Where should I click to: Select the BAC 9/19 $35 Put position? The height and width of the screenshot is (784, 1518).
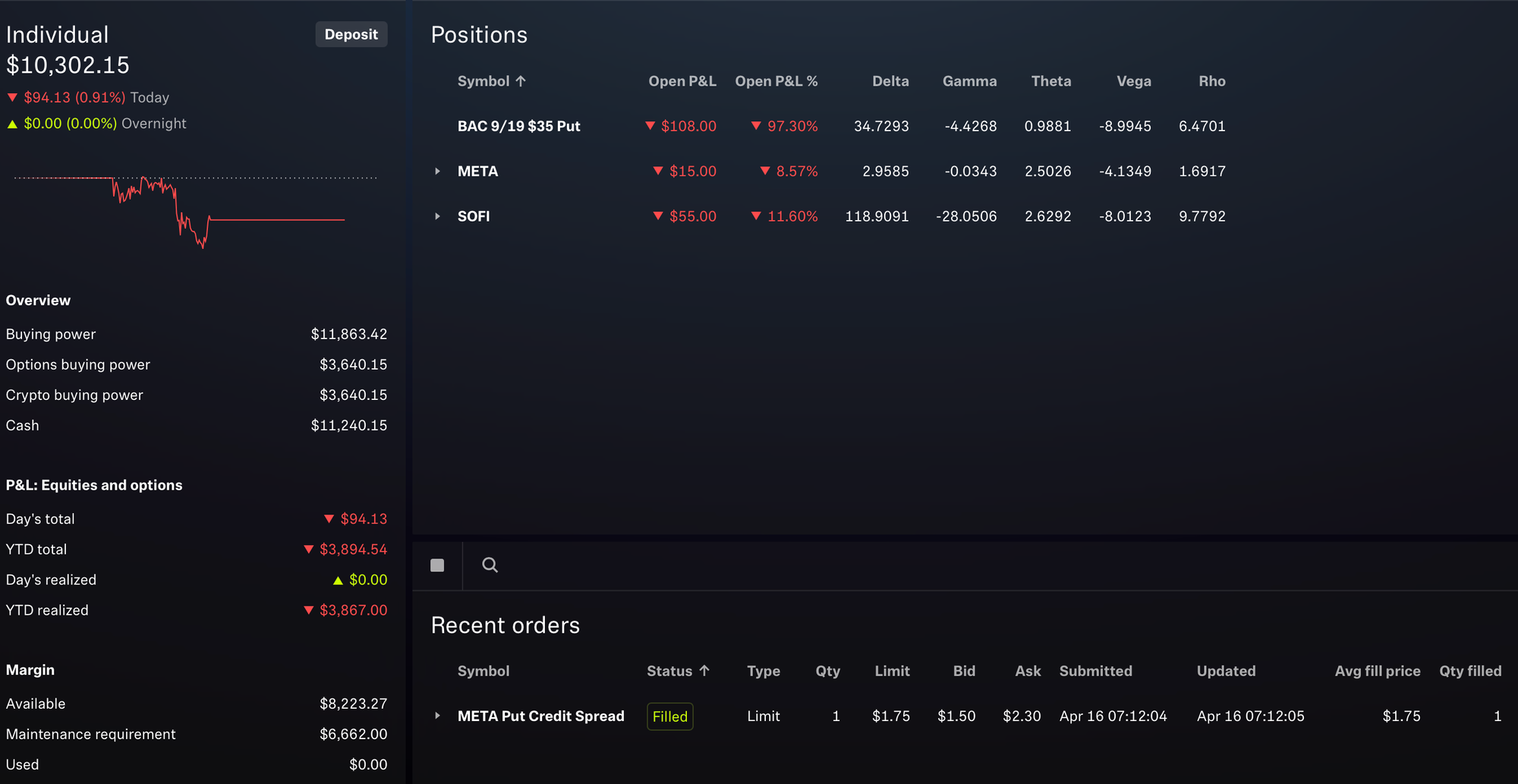518,126
